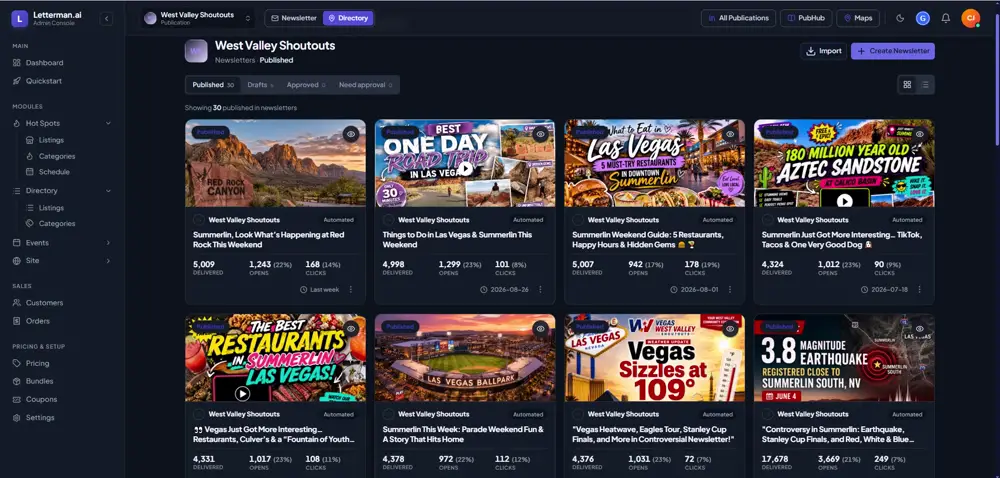Open Maps
Screen dimensions: 1000x478
click(x=858, y=18)
